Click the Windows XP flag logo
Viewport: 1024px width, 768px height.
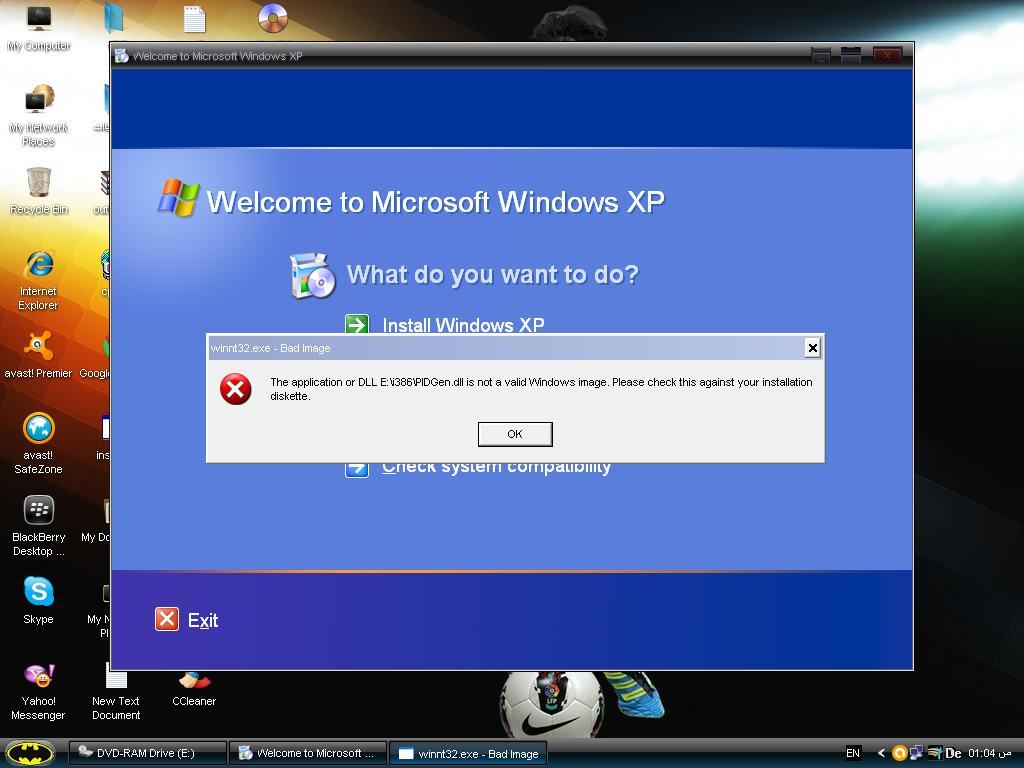click(178, 198)
